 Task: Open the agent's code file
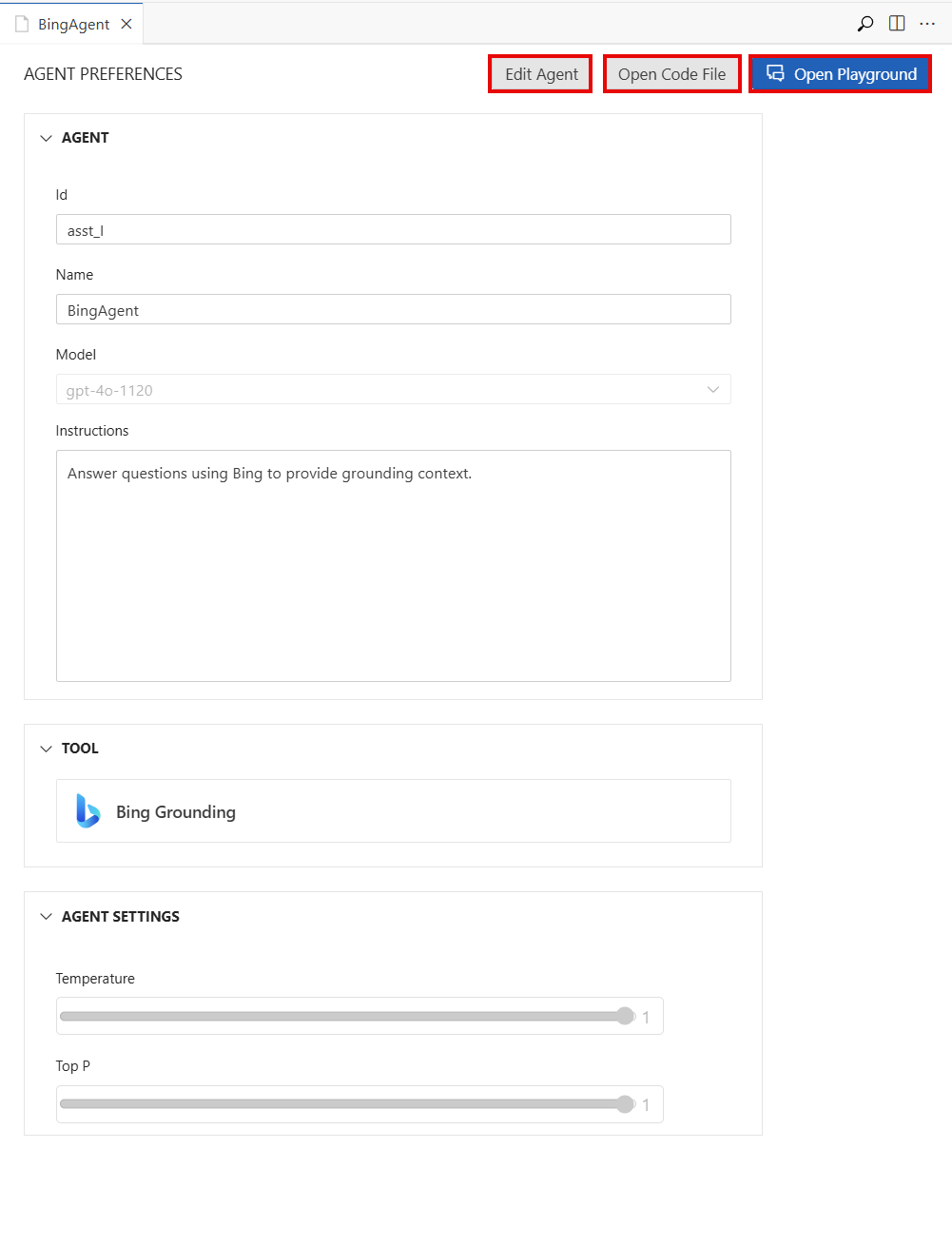(671, 73)
